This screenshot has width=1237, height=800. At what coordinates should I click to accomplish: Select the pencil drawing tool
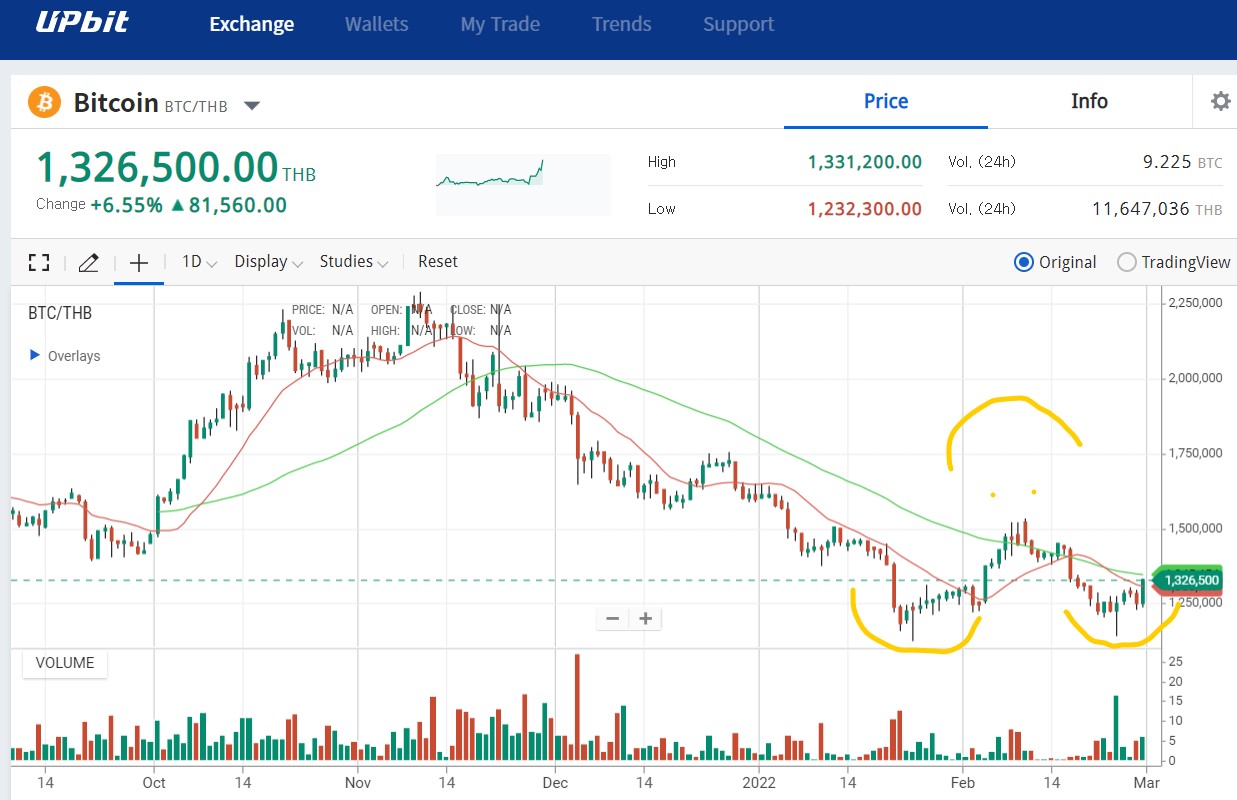[88, 262]
